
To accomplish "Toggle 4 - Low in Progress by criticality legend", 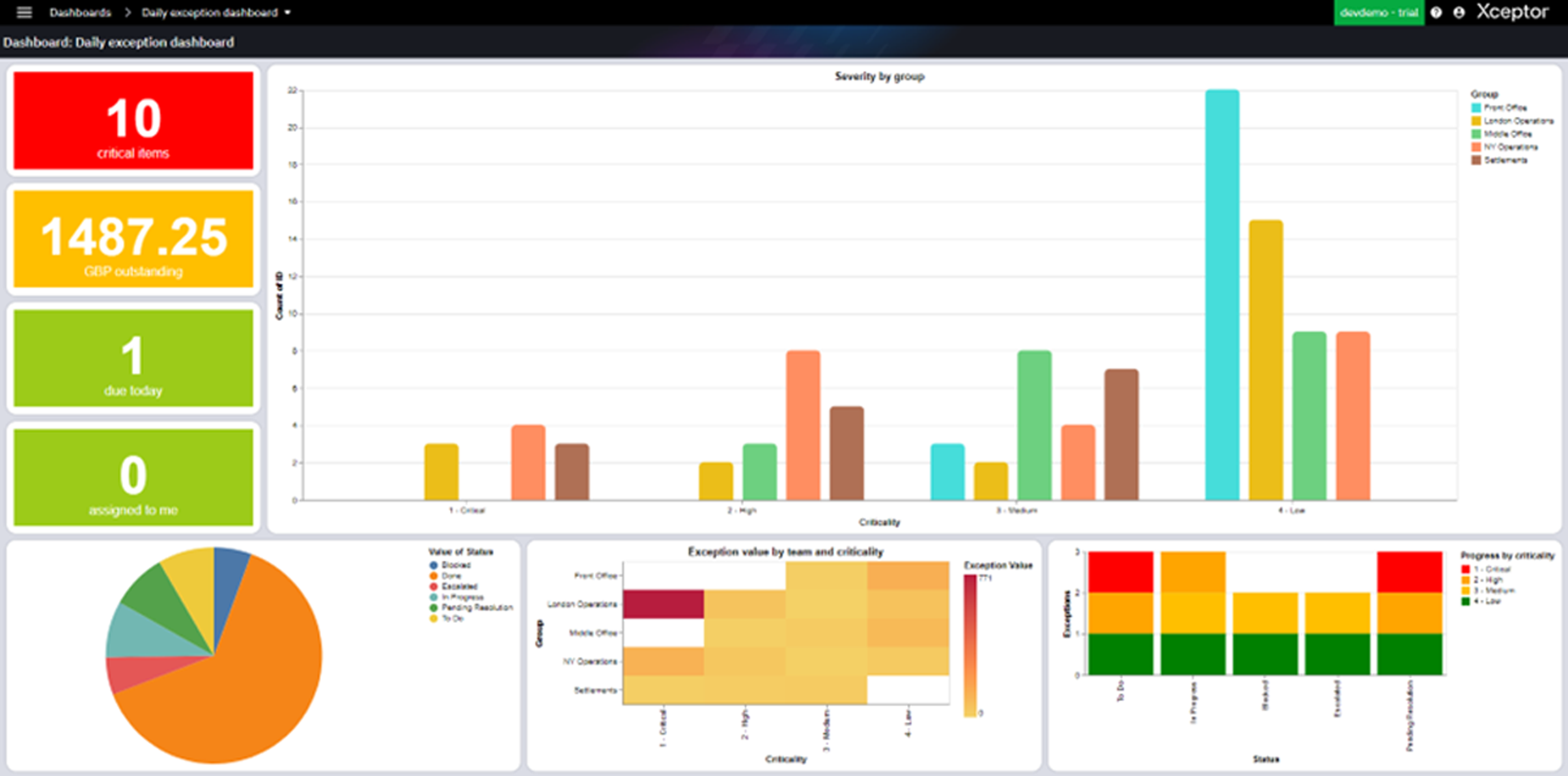I will click(x=1491, y=602).
